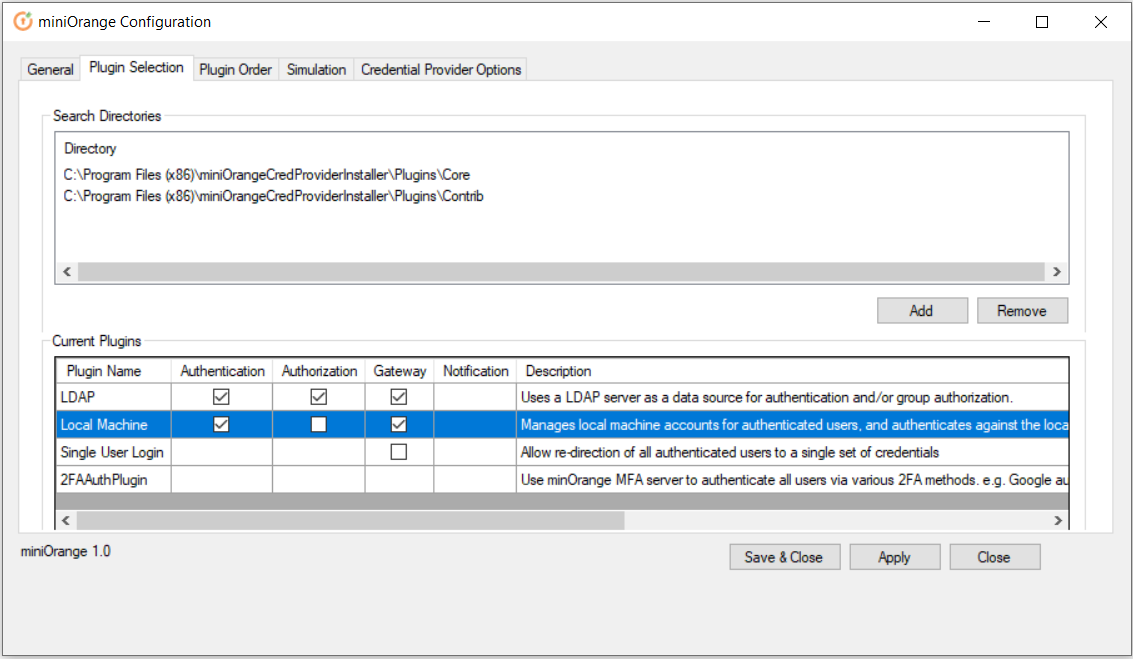Viewport: 1133px width, 659px height.
Task: Open the General tab
Action: click(50, 69)
